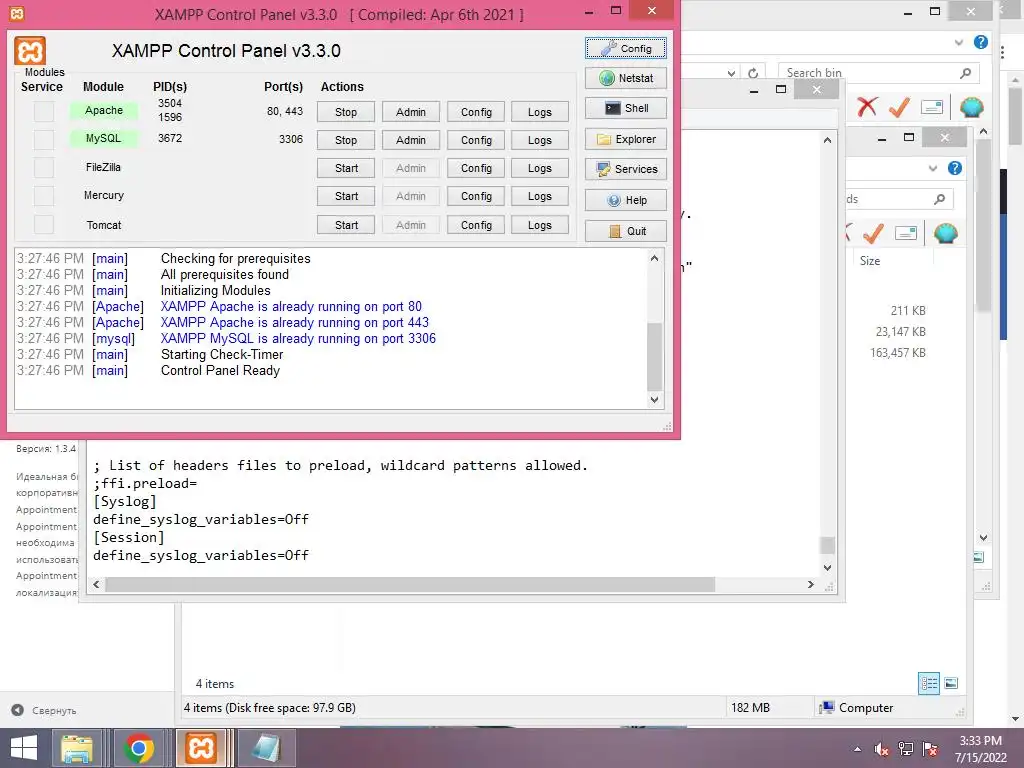Click the shell icon in upper Explorer toolbar

[972, 106]
